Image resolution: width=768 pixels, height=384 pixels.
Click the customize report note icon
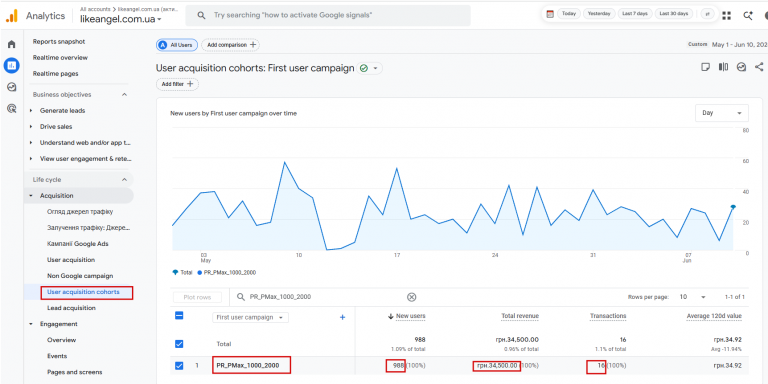(705, 67)
